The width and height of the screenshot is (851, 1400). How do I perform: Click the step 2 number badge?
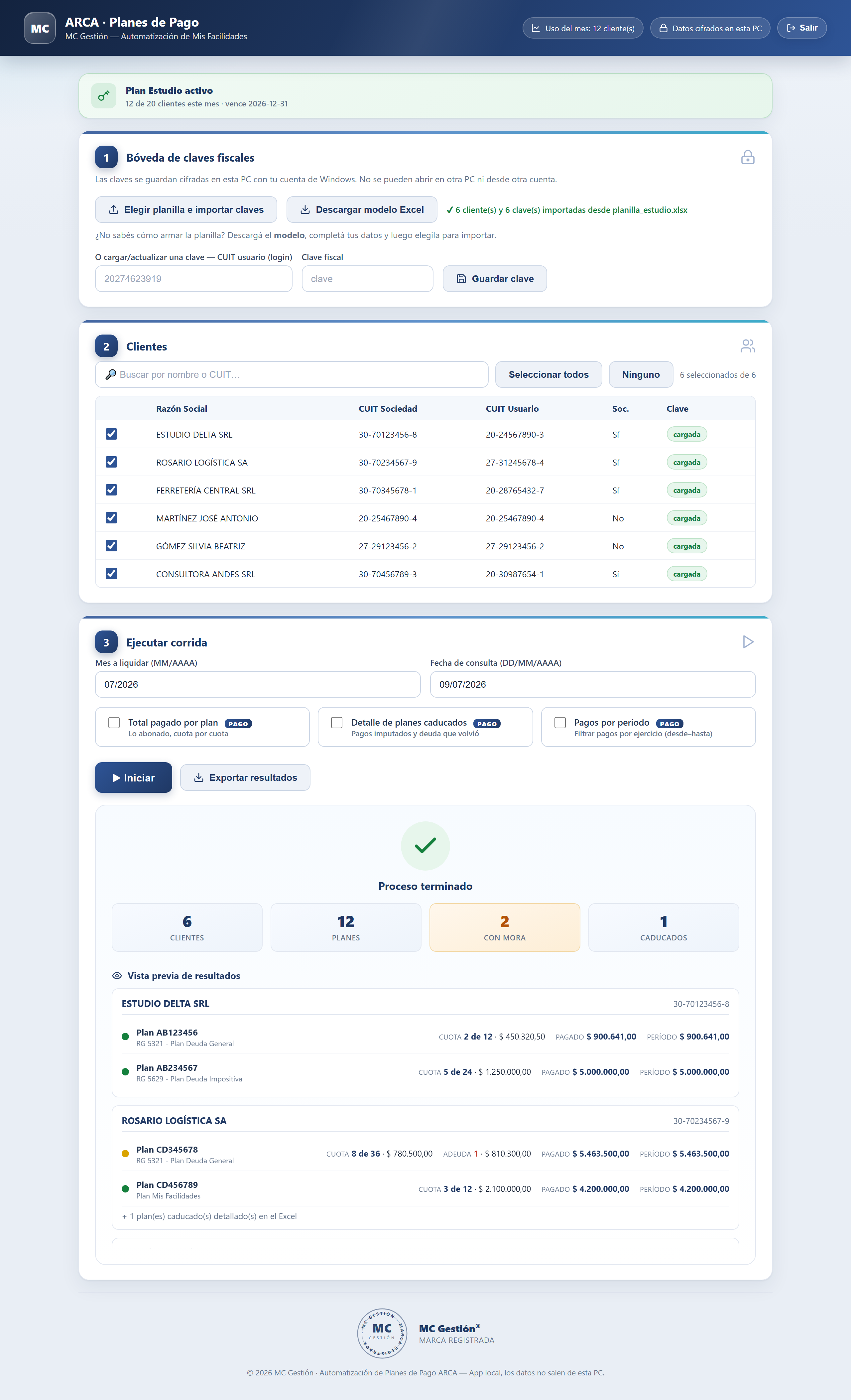click(x=106, y=346)
